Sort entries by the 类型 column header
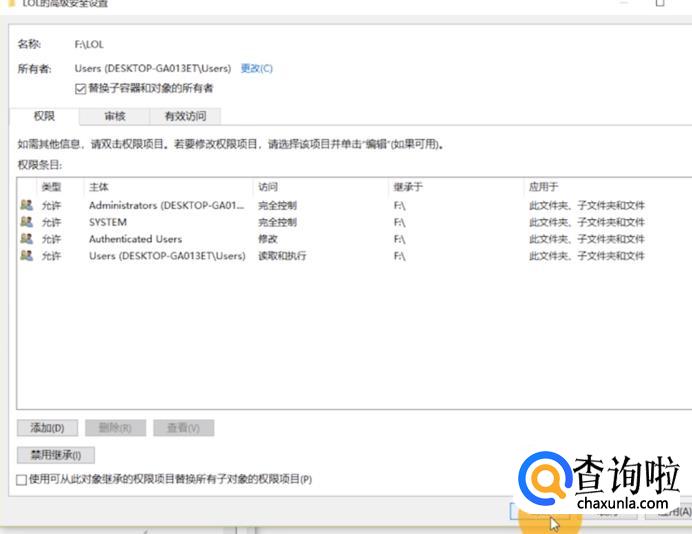 point(51,187)
